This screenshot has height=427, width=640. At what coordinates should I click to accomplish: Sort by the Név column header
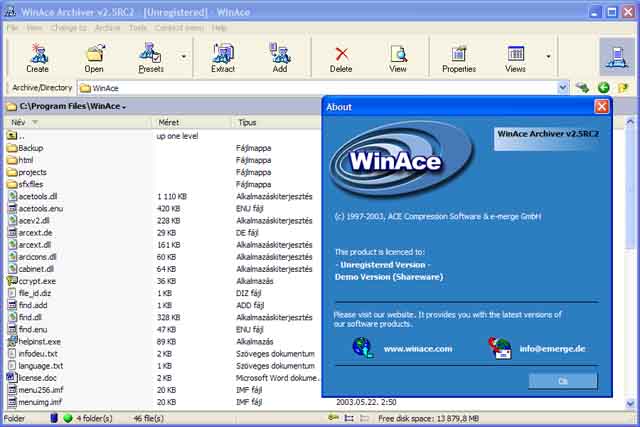(x=18, y=122)
